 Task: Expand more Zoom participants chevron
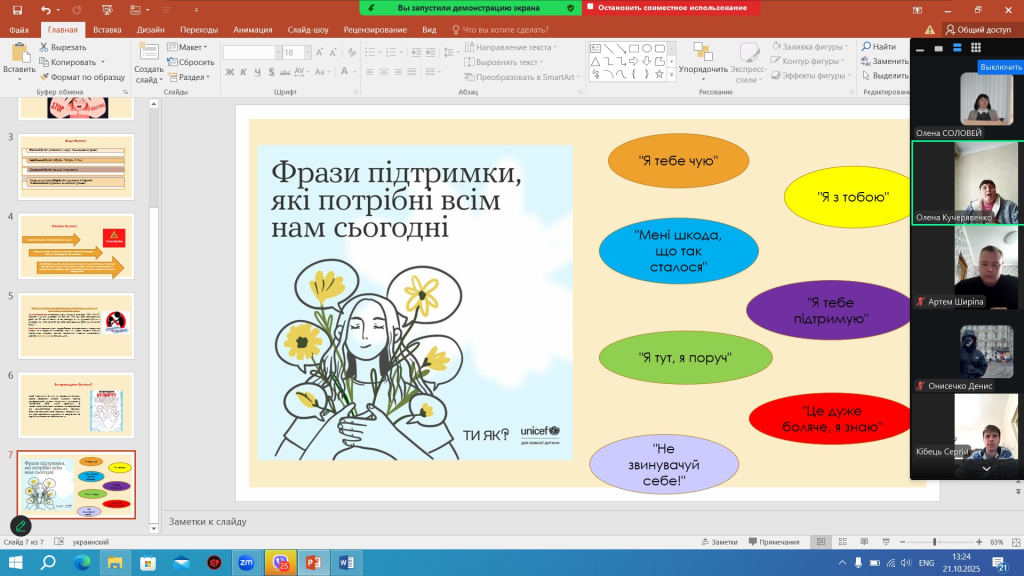pyautogui.click(x=986, y=469)
